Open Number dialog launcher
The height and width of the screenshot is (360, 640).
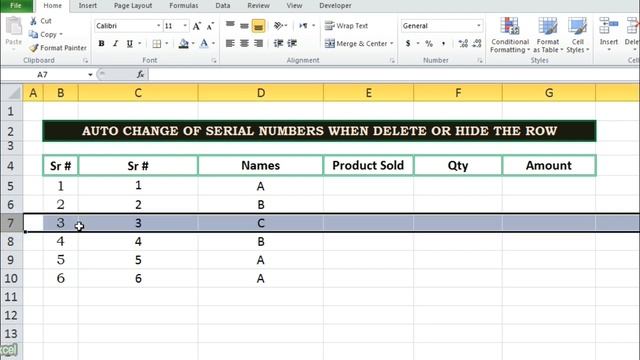click(480, 61)
